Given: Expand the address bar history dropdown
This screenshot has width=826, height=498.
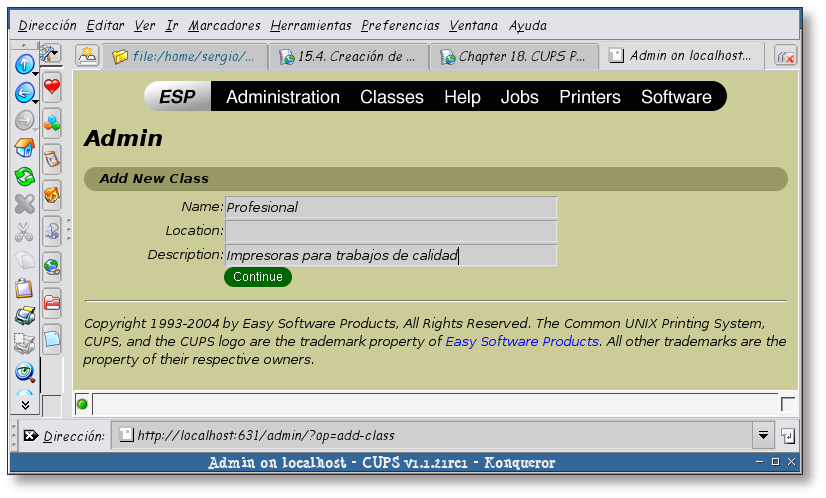Looking at the screenshot, I should 763,435.
